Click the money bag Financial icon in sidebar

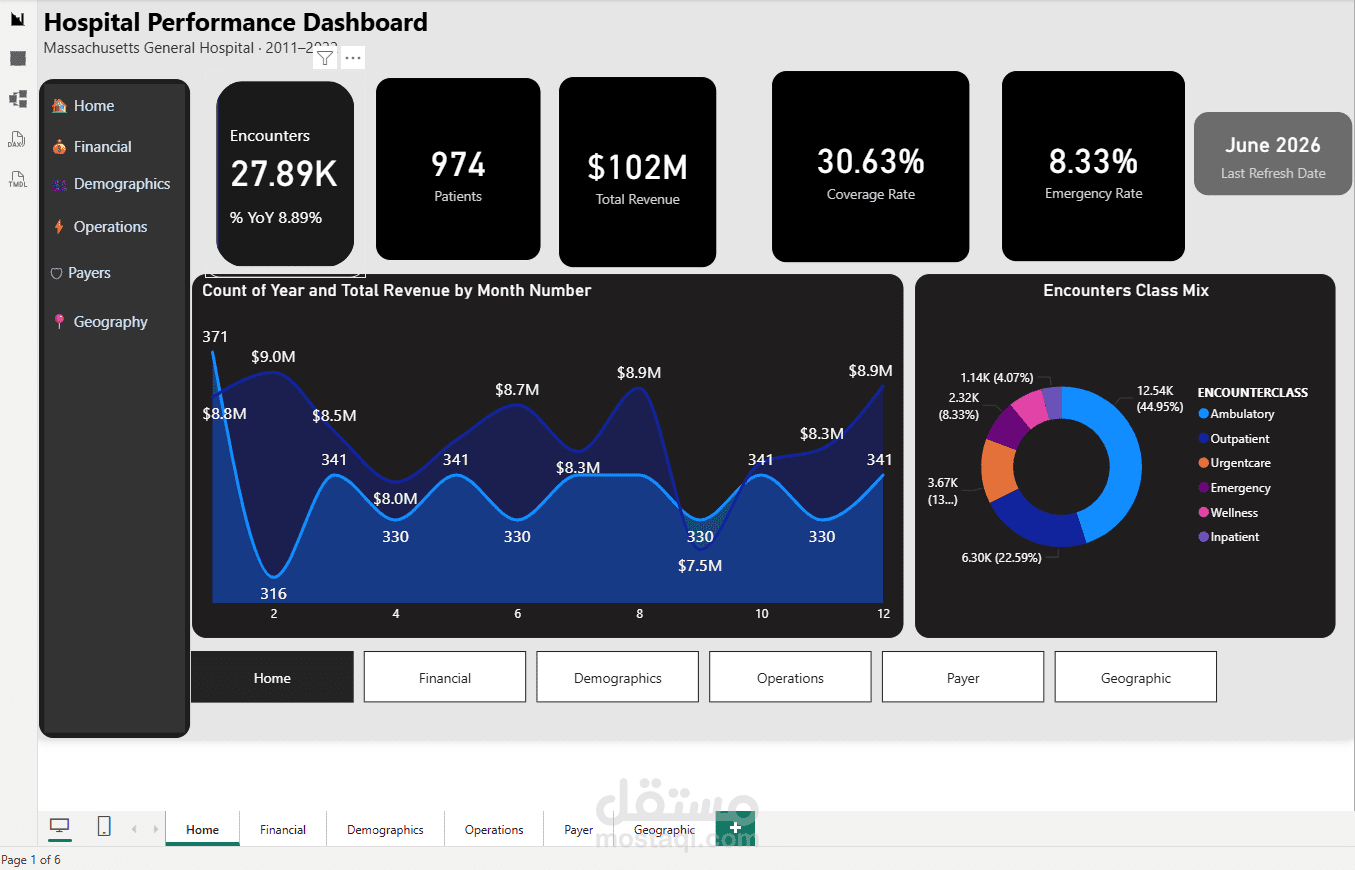click(59, 147)
